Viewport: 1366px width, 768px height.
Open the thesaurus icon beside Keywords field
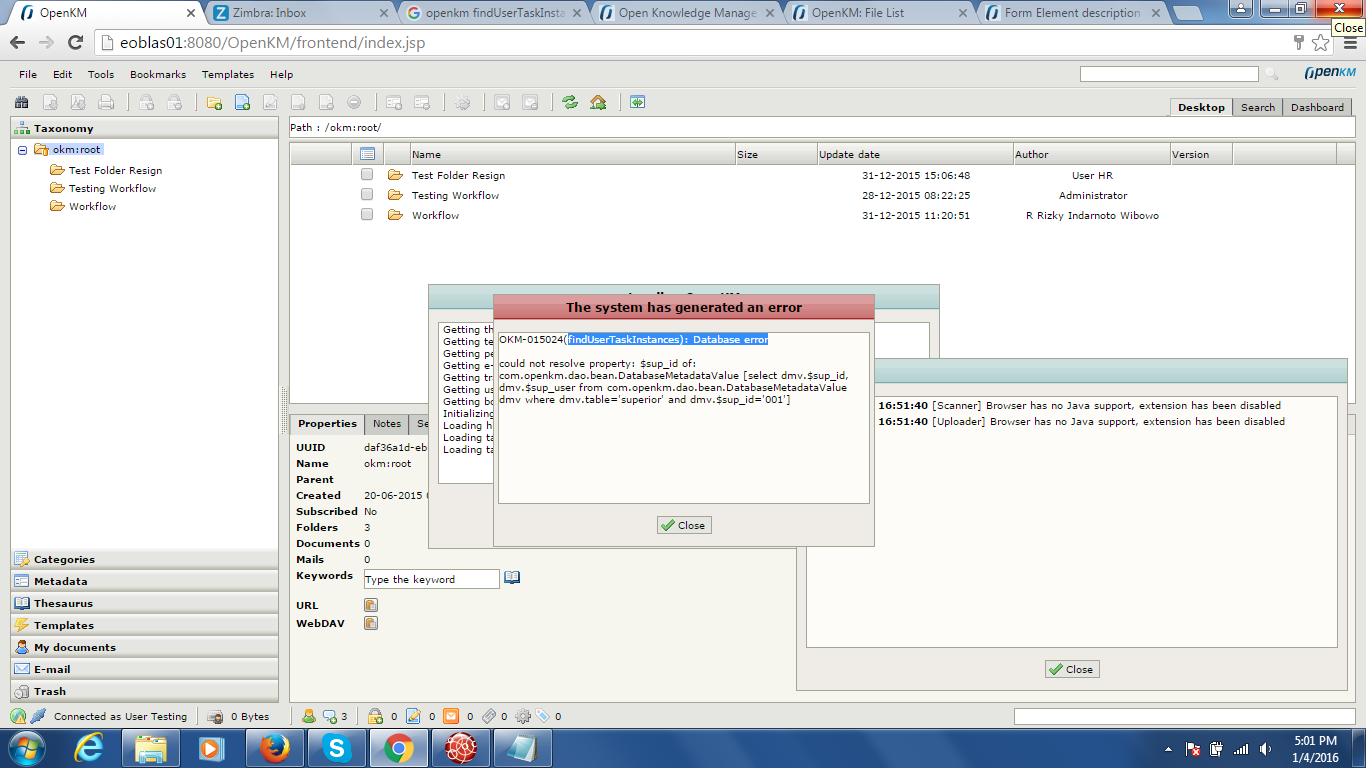coord(512,578)
